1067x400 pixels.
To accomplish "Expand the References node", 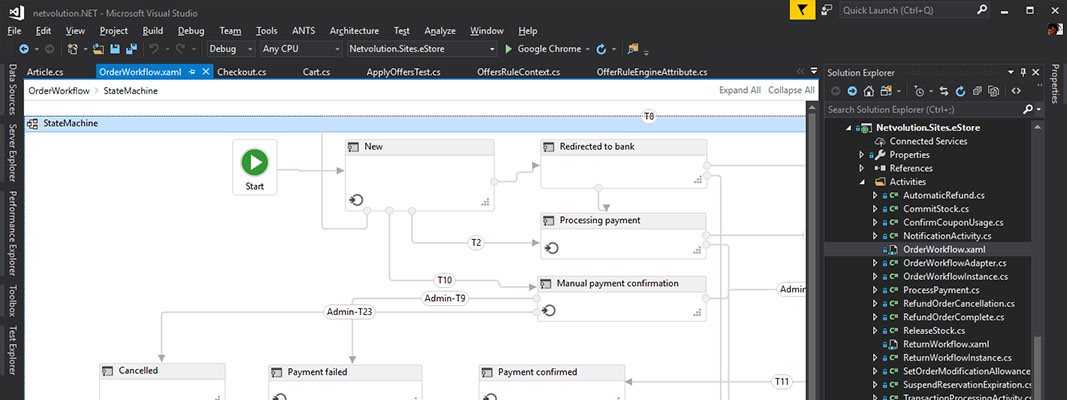I will [861, 168].
